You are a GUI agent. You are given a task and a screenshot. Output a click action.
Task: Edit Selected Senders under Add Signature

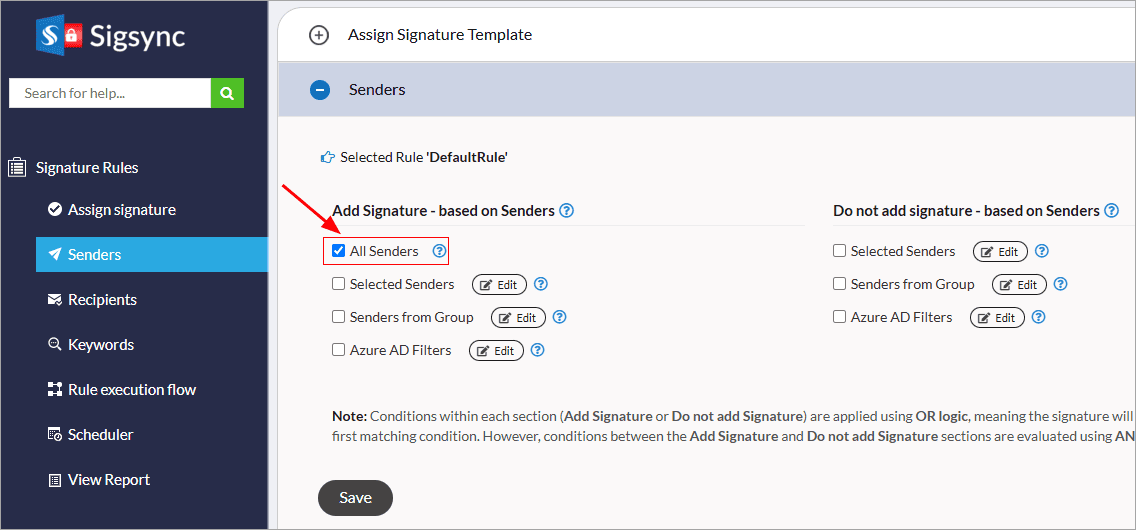499,285
